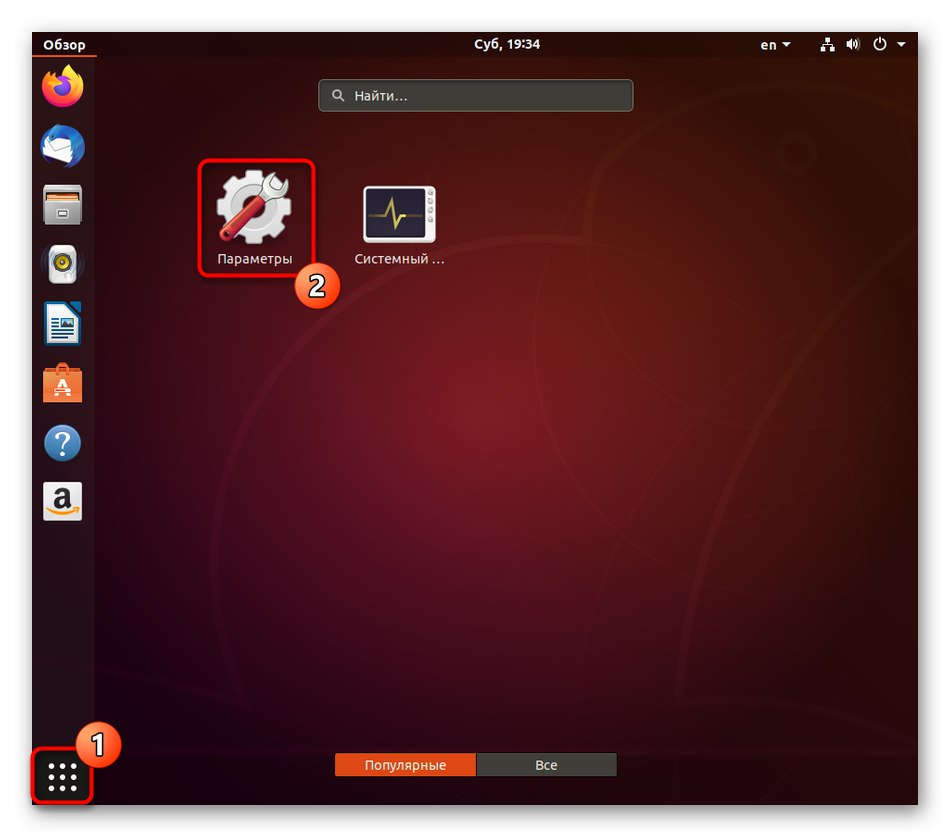
Task: Open Ubuntu Software center icon
Action: [62, 382]
